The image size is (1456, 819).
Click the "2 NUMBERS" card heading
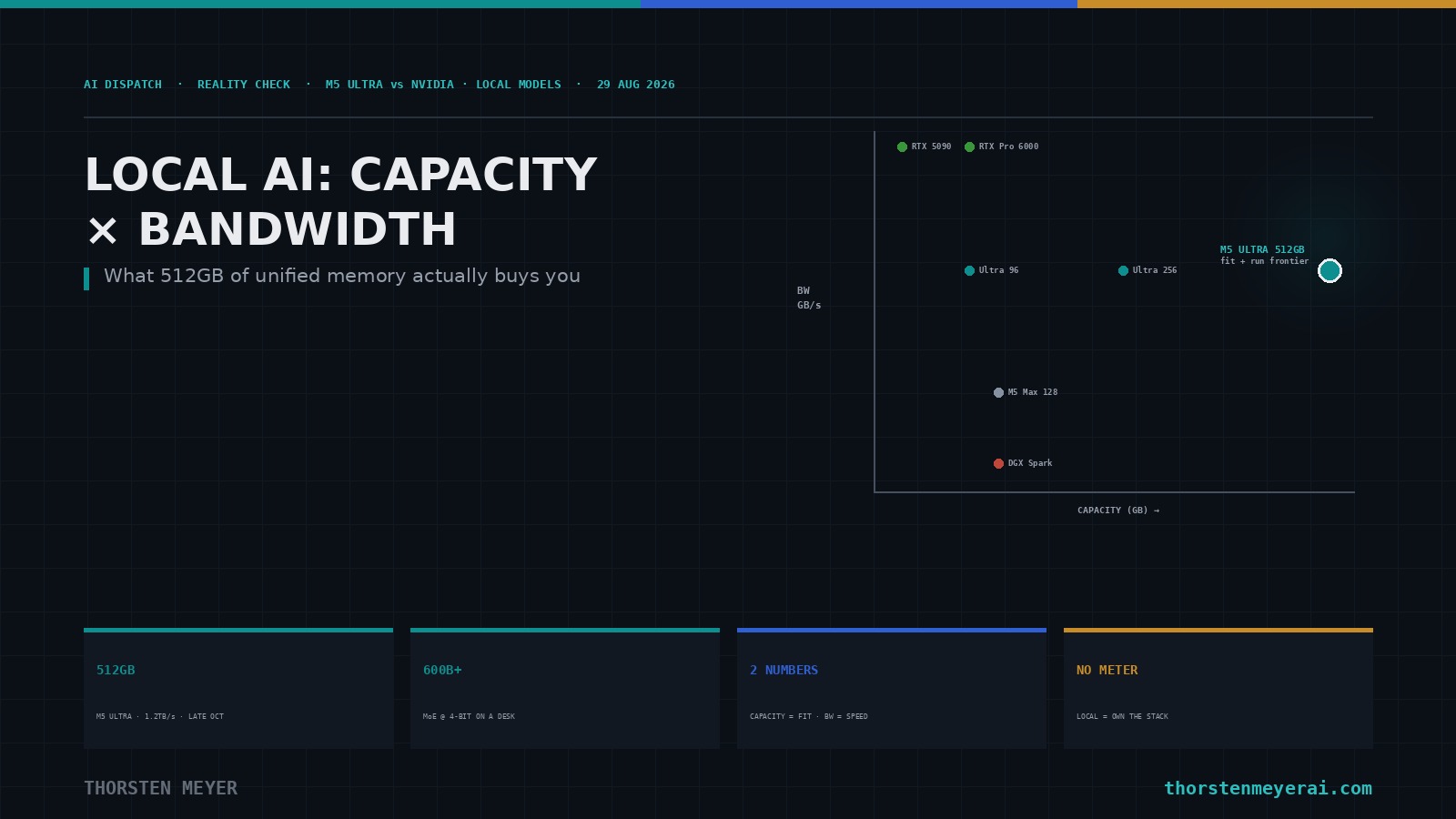(784, 670)
